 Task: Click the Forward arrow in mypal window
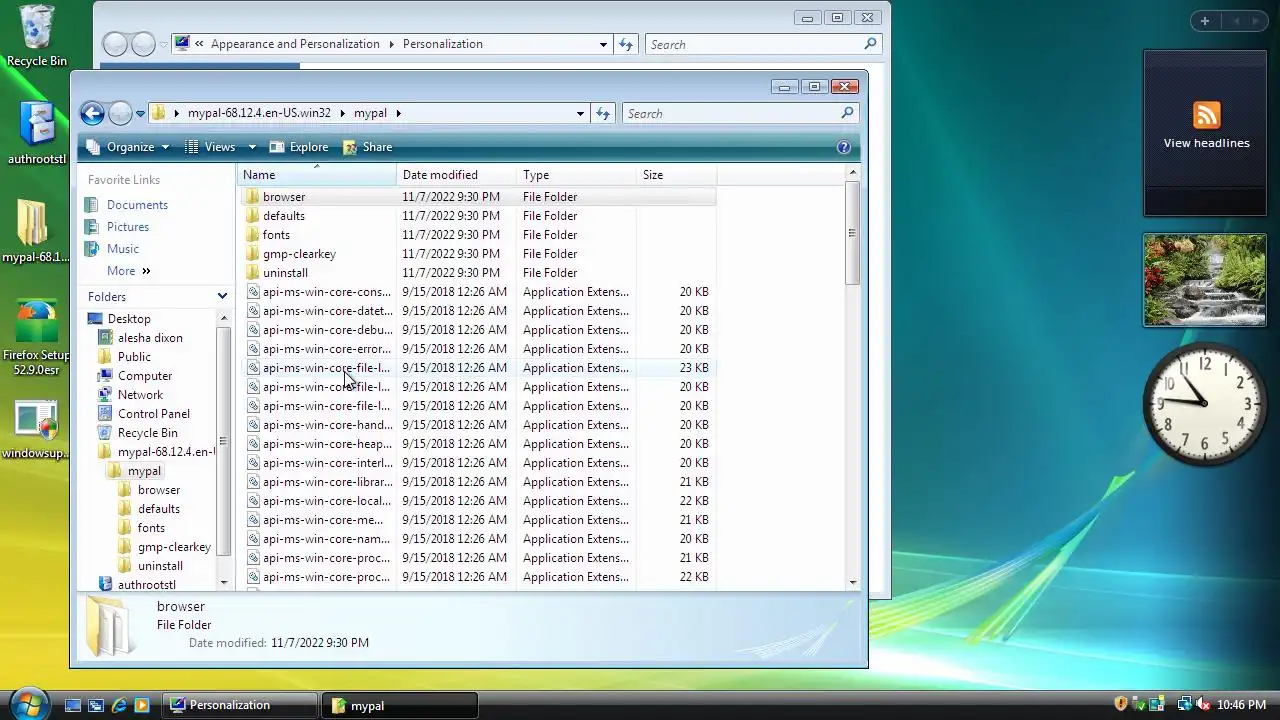click(x=120, y=113)
